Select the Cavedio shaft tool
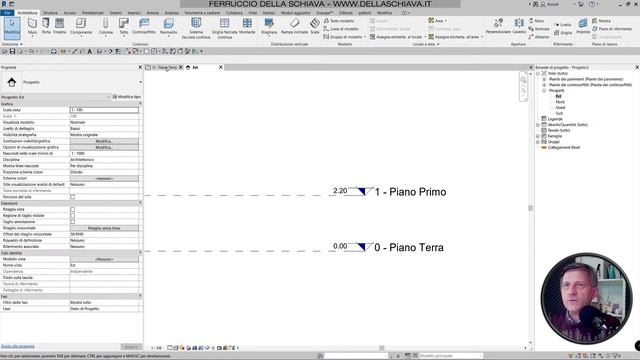The width and height of the screenshot is (640, 360). (x=519, y=27)
